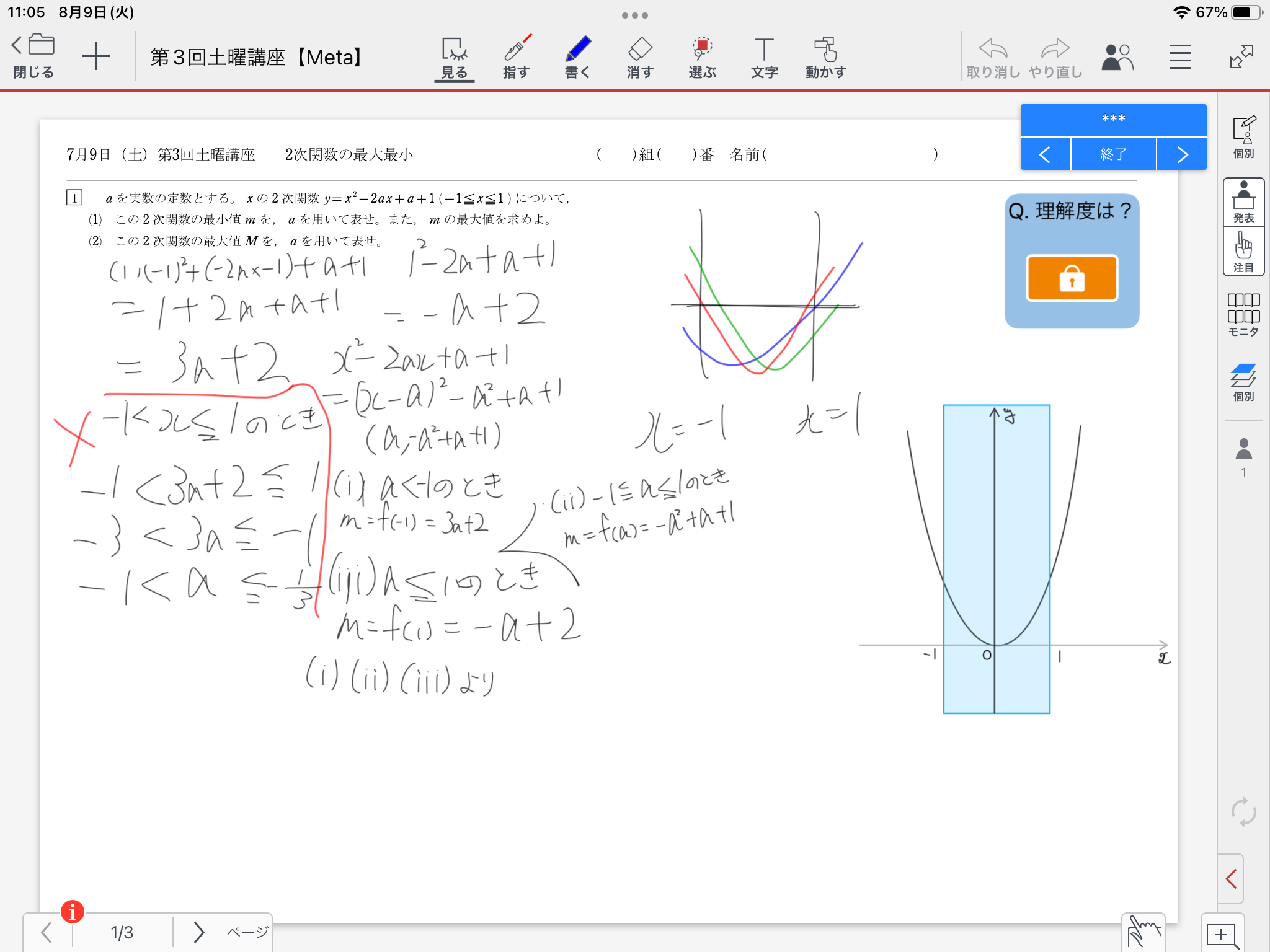Choose the 選ぶ lasso selection tool
1270x952 pixels.
tap(702, 57)
